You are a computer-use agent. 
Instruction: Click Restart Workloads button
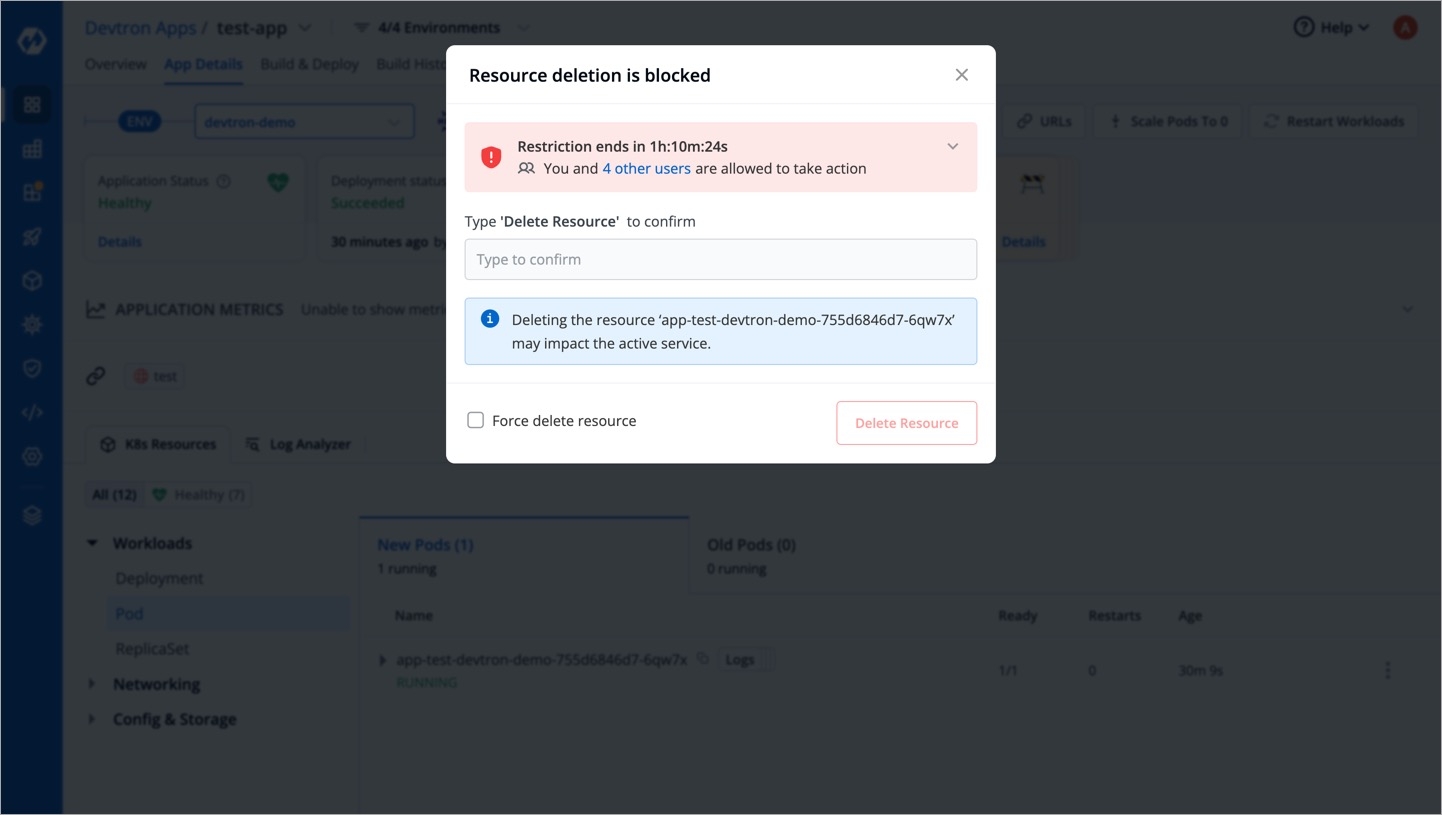tap(1334, 122)
